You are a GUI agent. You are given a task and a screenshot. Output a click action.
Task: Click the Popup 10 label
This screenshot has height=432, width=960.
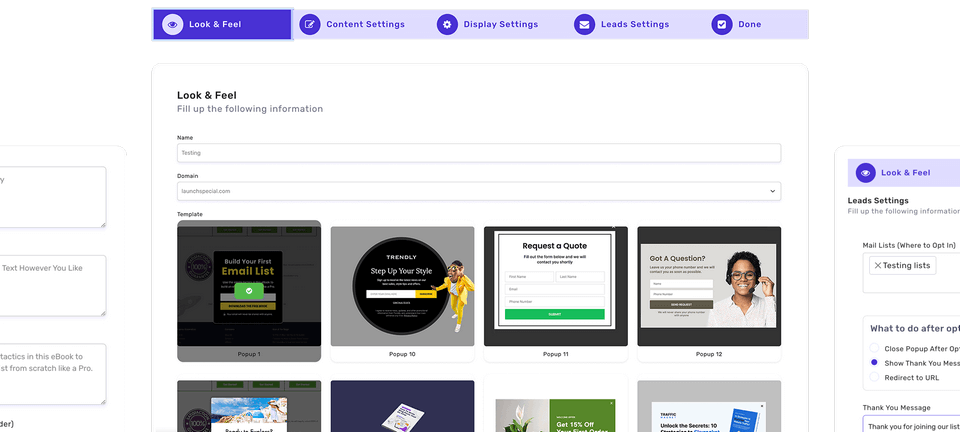402,354
